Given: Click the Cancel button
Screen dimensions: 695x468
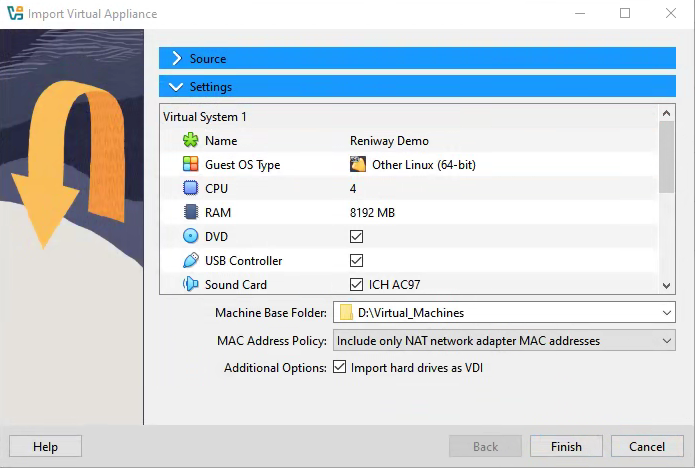Looking at the screenshot, I should pos(647,446).
